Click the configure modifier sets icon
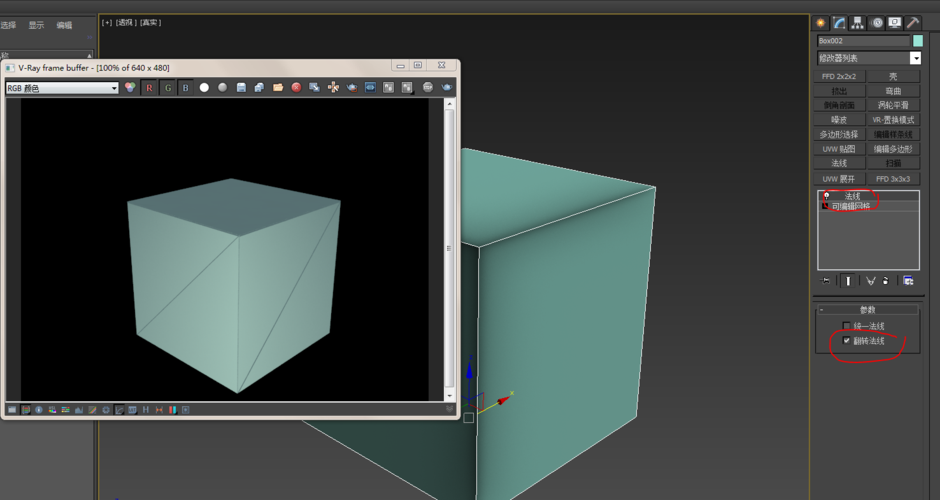This screenshot has height=500, width=940. click(908, 281)
